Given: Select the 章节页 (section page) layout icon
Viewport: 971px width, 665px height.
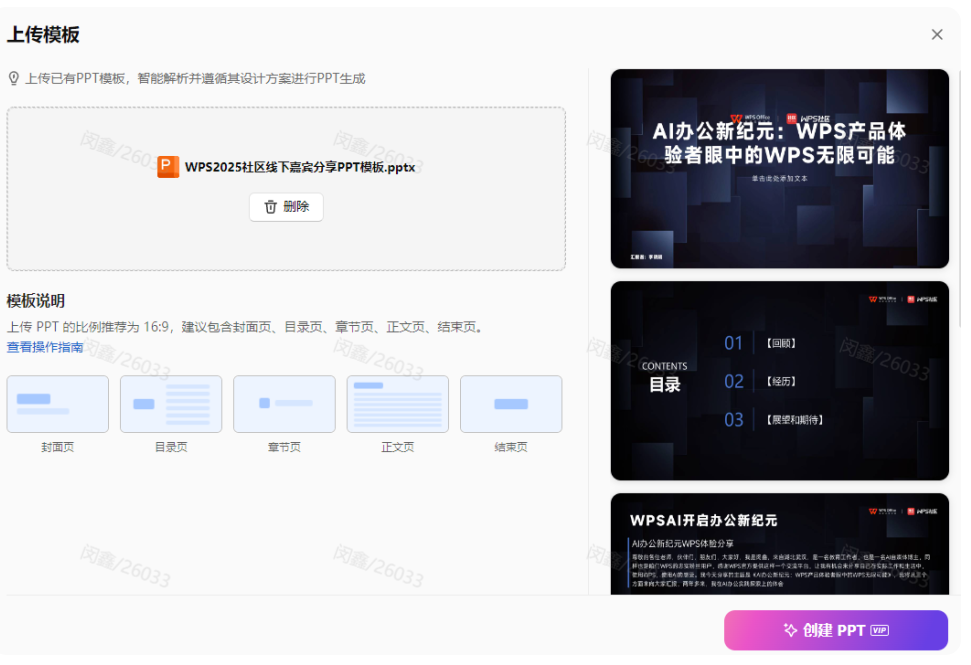Looking at the screenshot, I should tap(284, 404).
